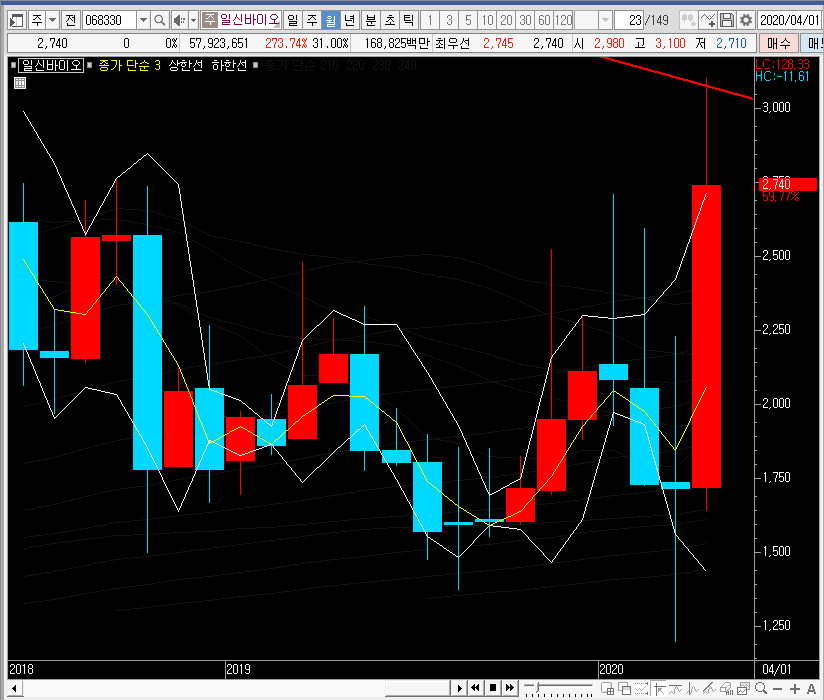Click the 매수 buy button
Image resolution: width=824 pixels, height=700 pixels.
pos(778,43)
